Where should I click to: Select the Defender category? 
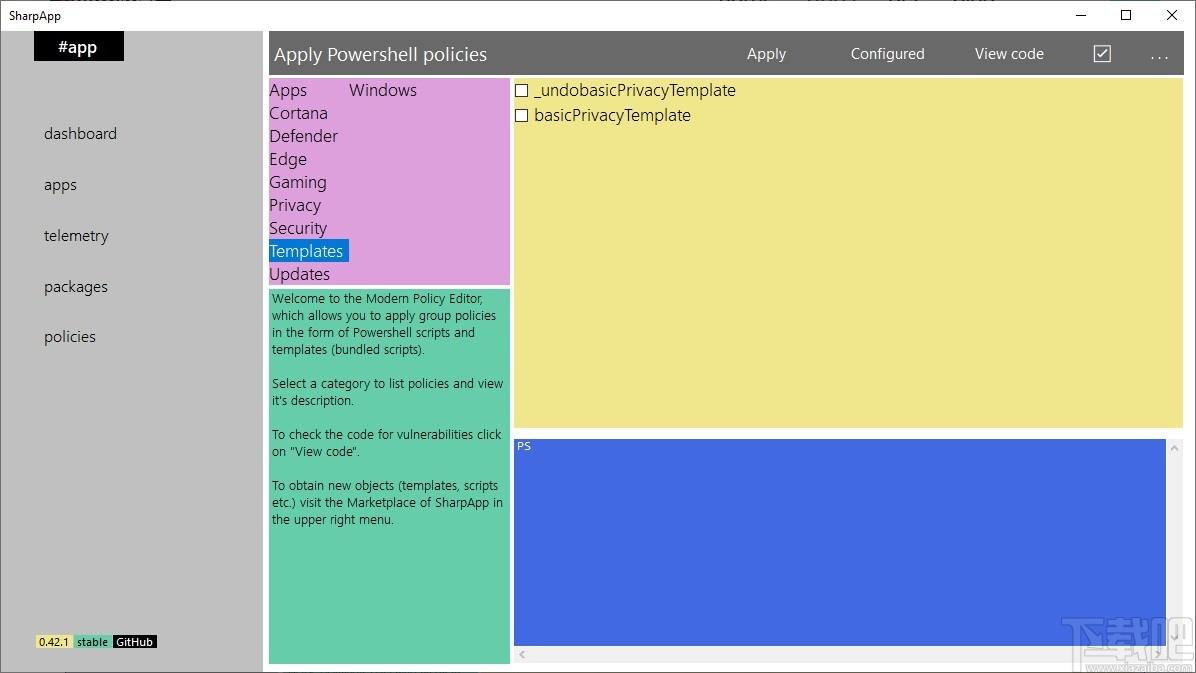(x=304, y=136)
